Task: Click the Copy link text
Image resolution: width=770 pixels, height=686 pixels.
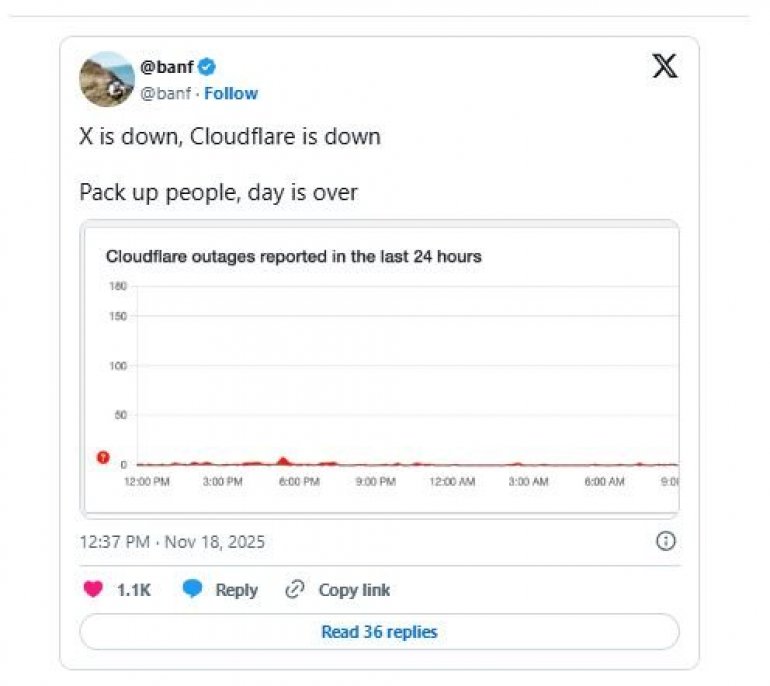Action: [354, 590]
